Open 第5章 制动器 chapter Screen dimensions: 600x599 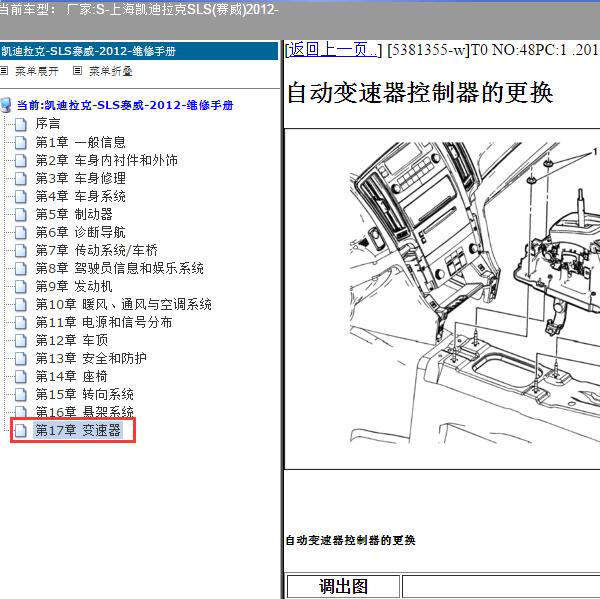pos(74,214)
